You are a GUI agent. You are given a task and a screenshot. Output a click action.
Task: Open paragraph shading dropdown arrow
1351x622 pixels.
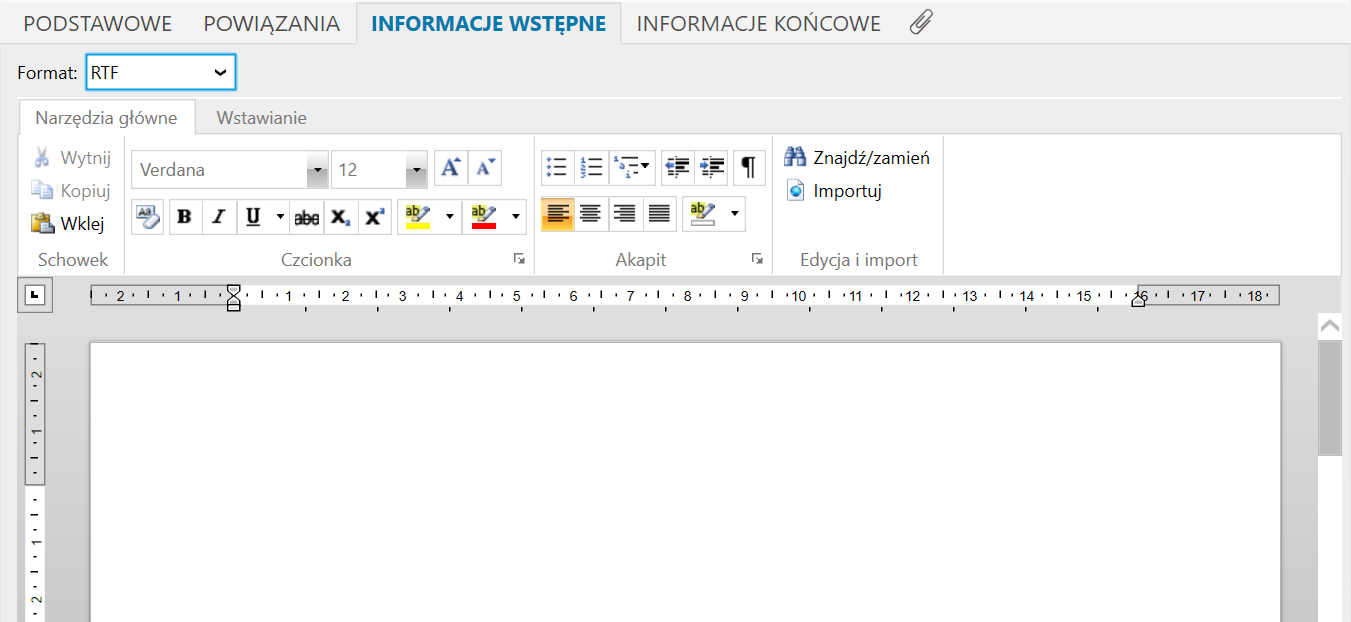[x=736, y=214]
